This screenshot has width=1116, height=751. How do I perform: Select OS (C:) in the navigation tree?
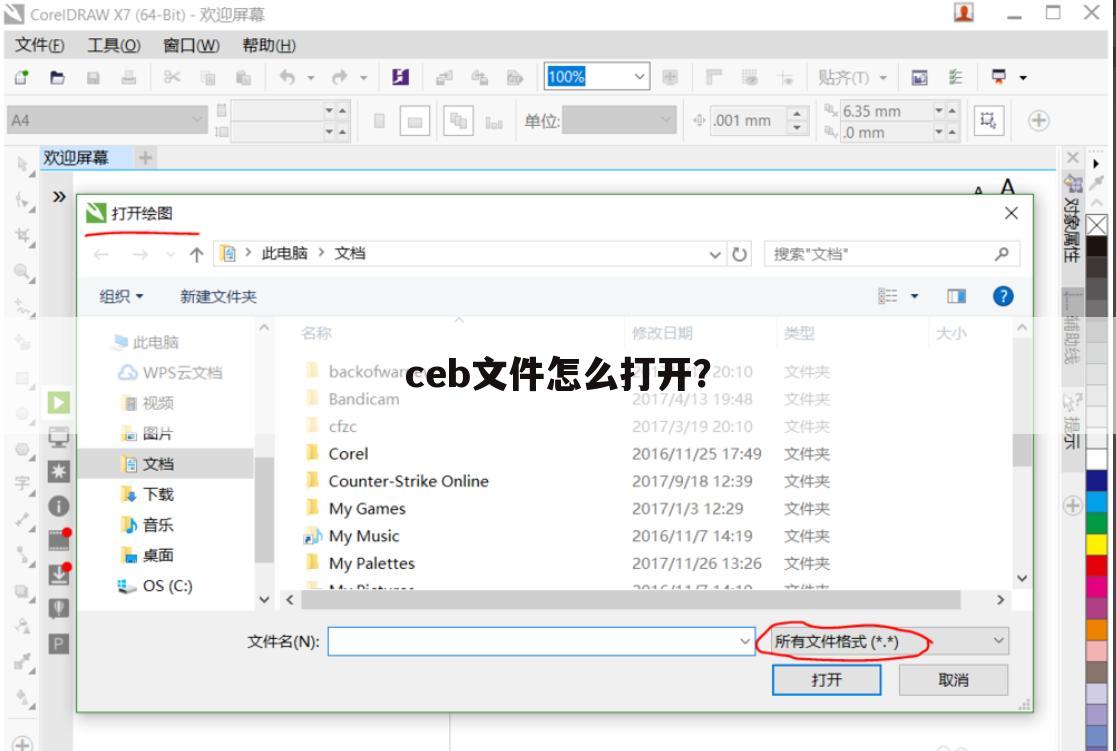coord(167,586)
